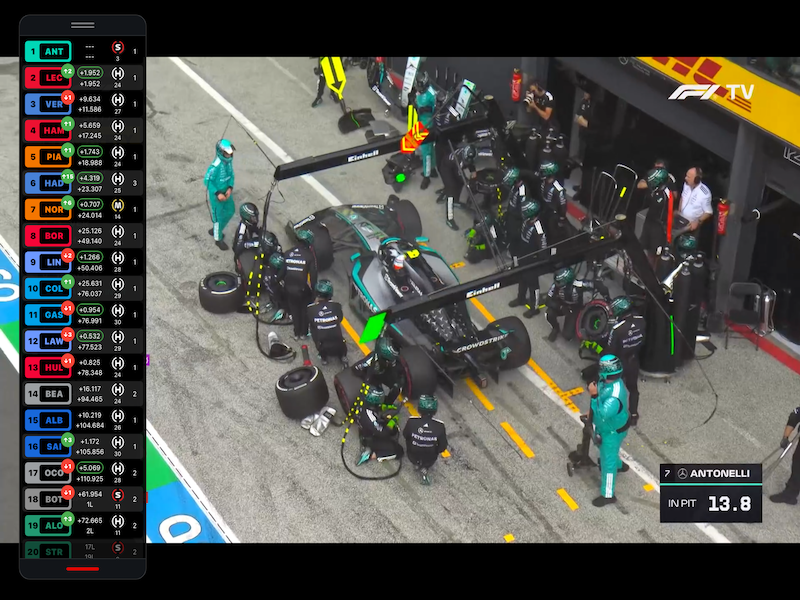The image size is (800, 600).
Task: Open the BOR driver row
Action: pyautogui.click(x=83, y=236)
